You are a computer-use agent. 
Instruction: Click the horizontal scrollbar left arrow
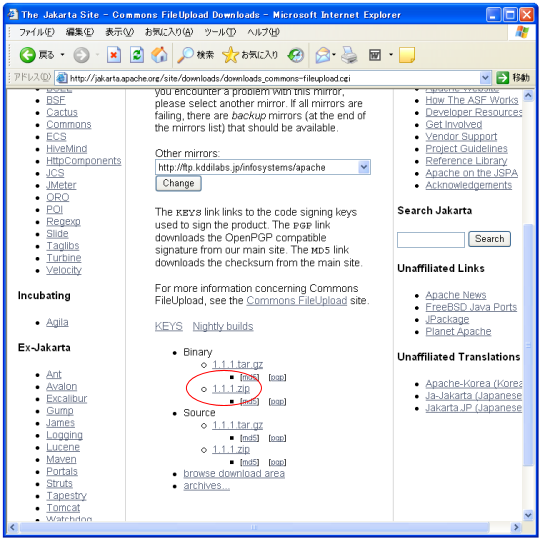pyautogui.click(x=13, y=527)
